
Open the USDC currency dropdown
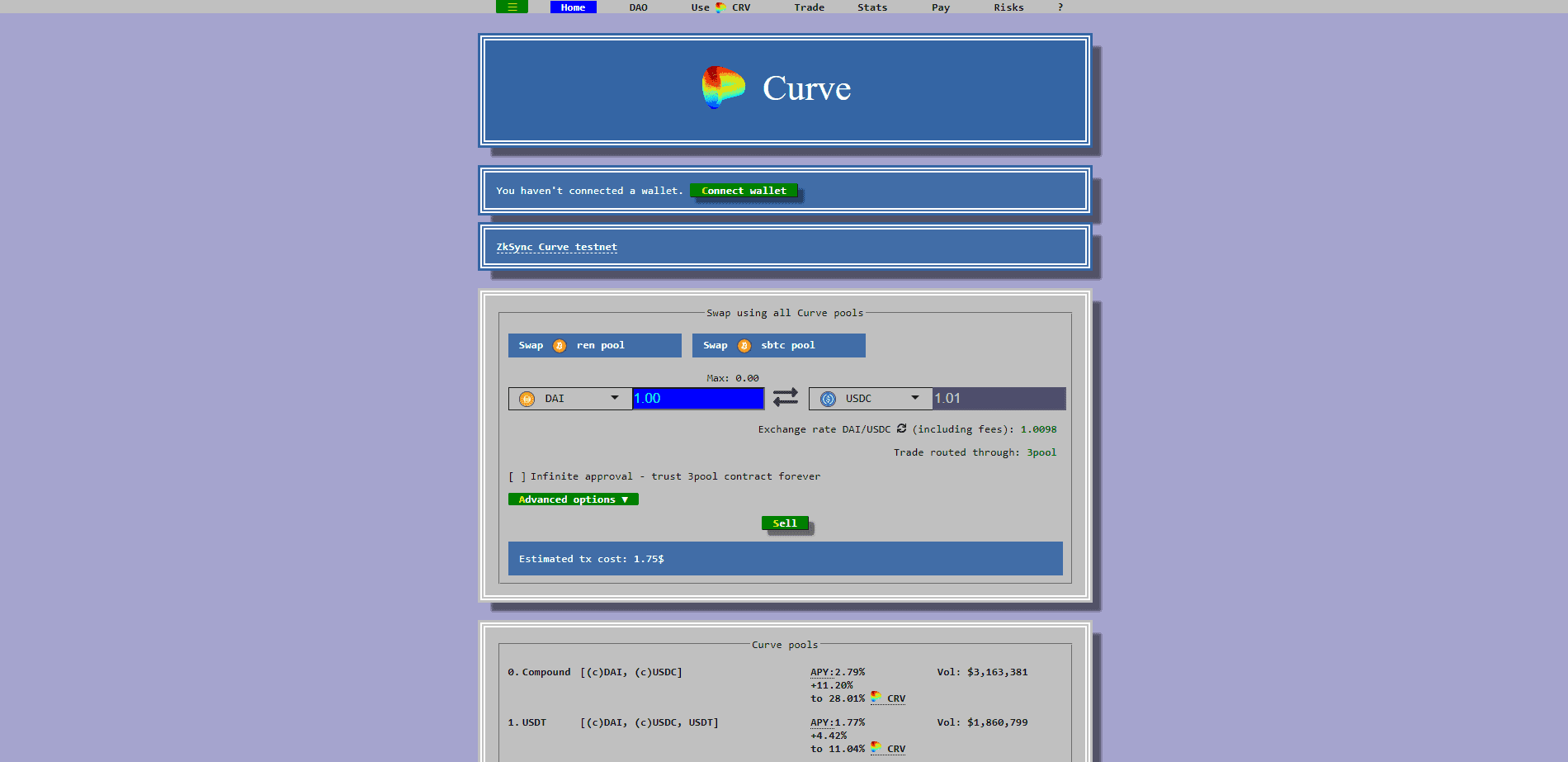(x=871, y=399)
